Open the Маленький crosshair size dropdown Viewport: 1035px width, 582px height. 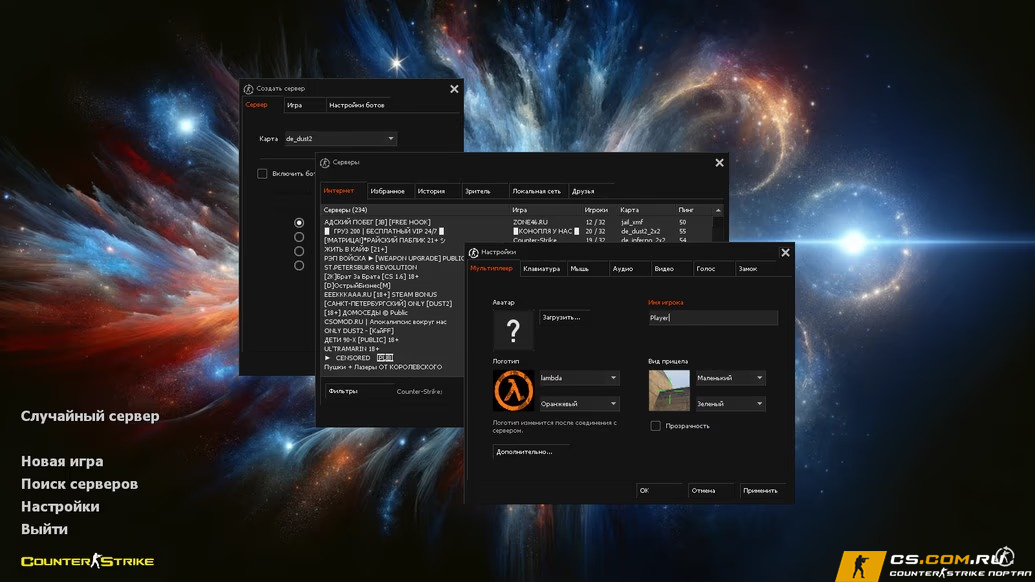(730, 377)
